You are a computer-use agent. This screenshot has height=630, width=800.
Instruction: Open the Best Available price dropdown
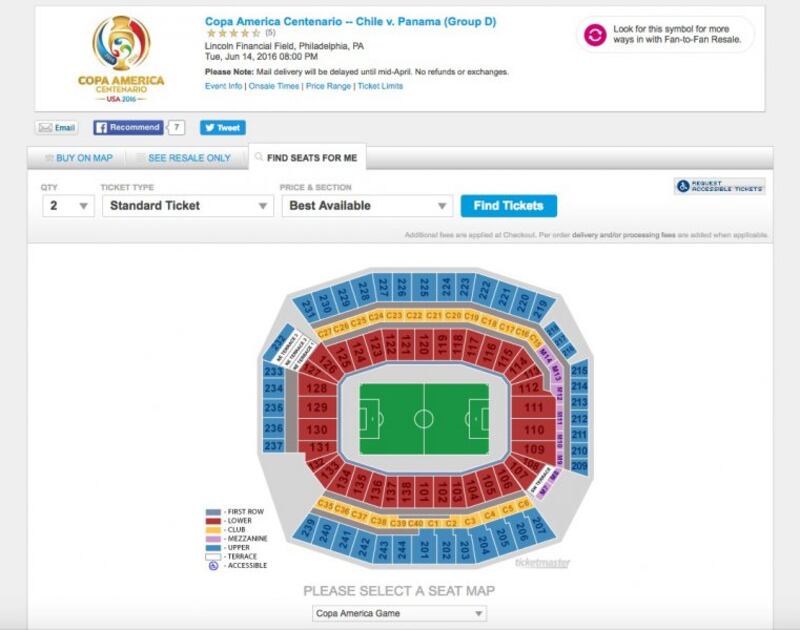pyautogui.click(x=367, y=206)
